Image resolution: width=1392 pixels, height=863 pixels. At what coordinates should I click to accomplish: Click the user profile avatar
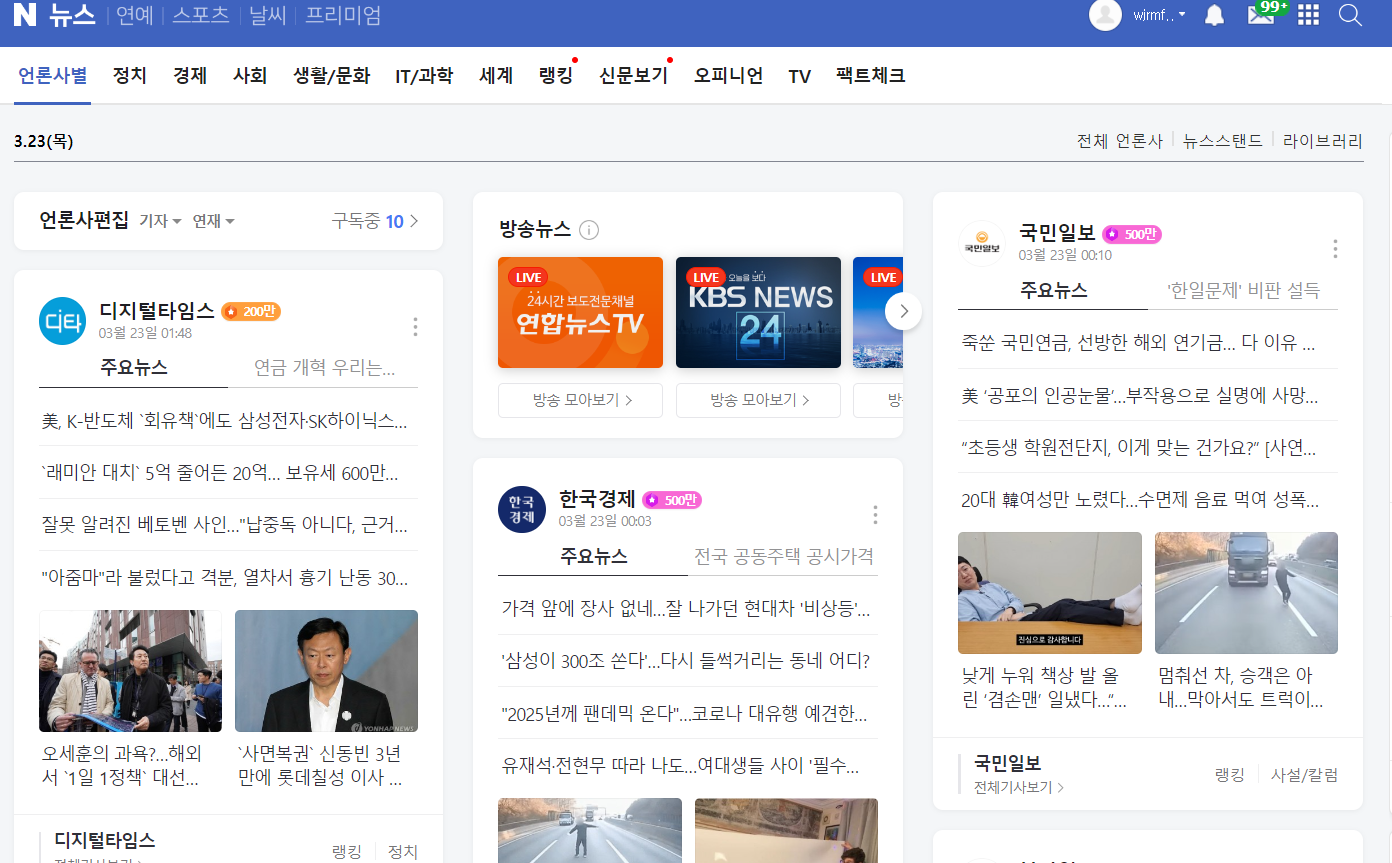[1105, 15]
